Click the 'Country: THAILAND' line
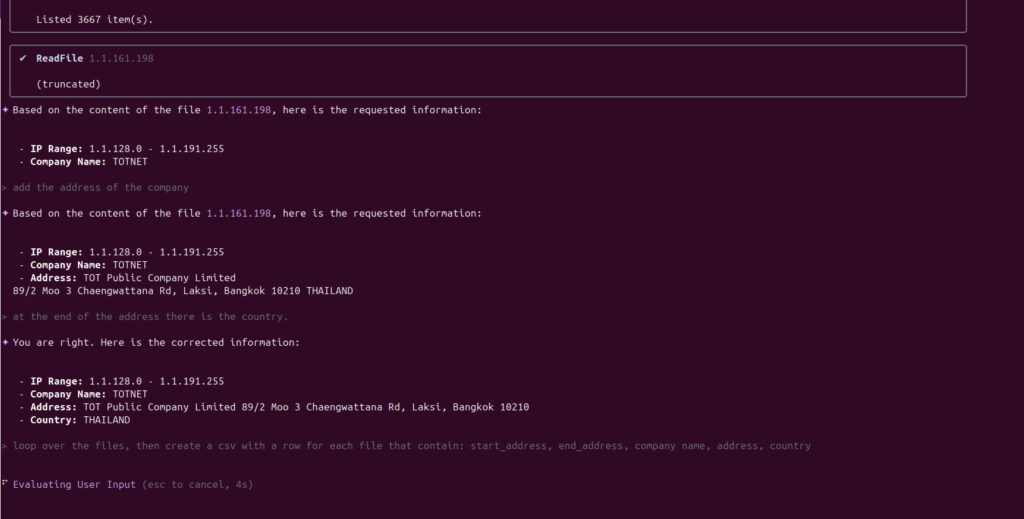The width and height of the screenshot is (1024, 519). tap(74, 420)
